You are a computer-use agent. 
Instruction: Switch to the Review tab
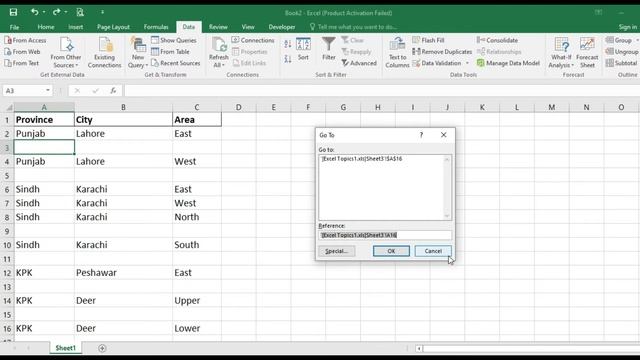(218, 27)
